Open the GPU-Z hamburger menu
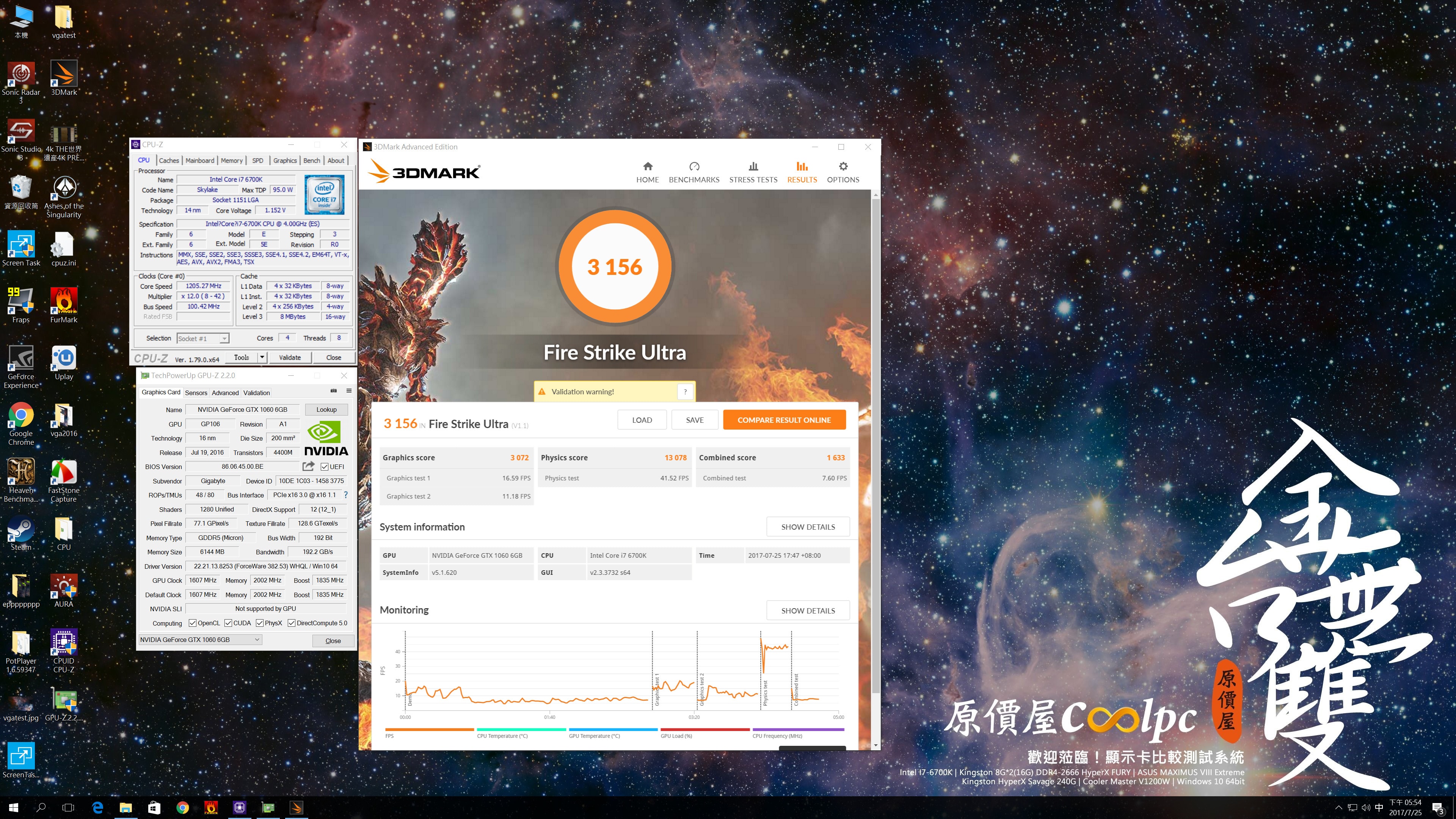The width and height of the screenshot is (1456, 819). click(x=349, y=391)
